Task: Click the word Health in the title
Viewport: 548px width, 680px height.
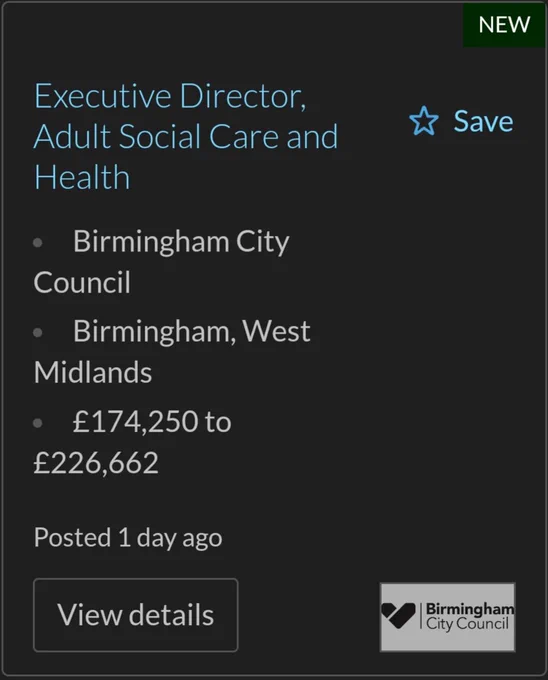Action: click(x=82, y=177)
